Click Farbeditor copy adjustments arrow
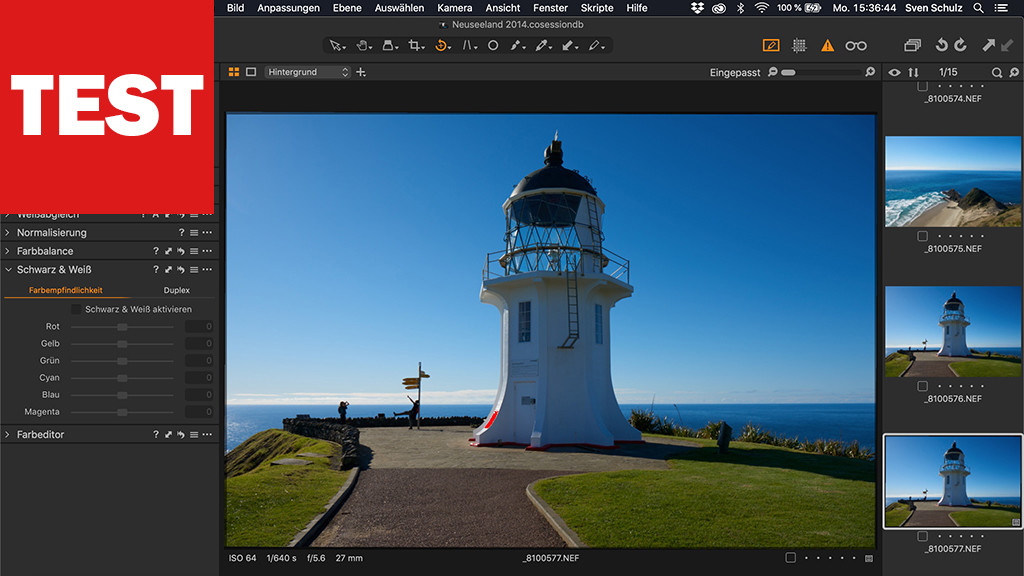 point(168,434)
